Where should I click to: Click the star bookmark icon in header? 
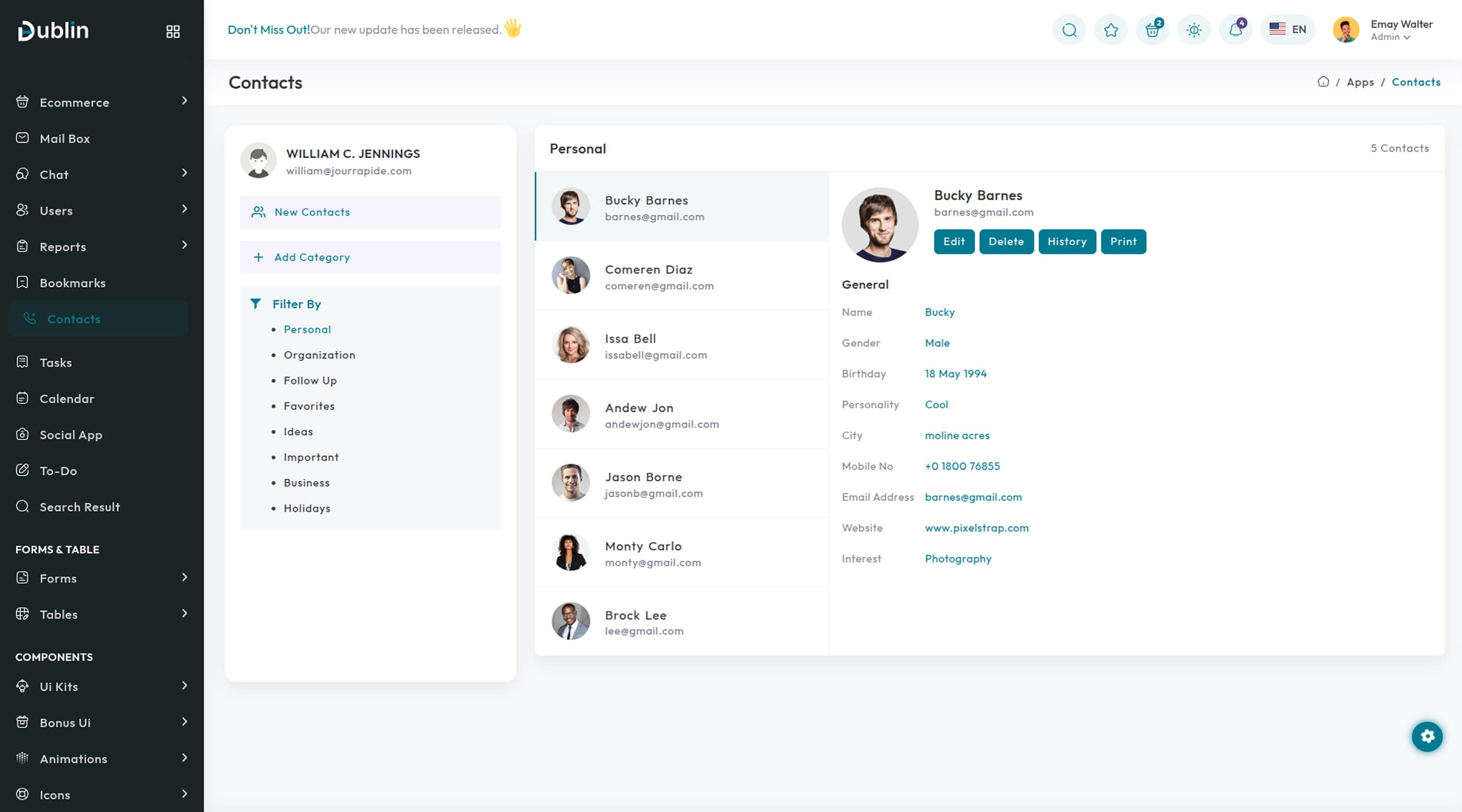(1110, 30)
